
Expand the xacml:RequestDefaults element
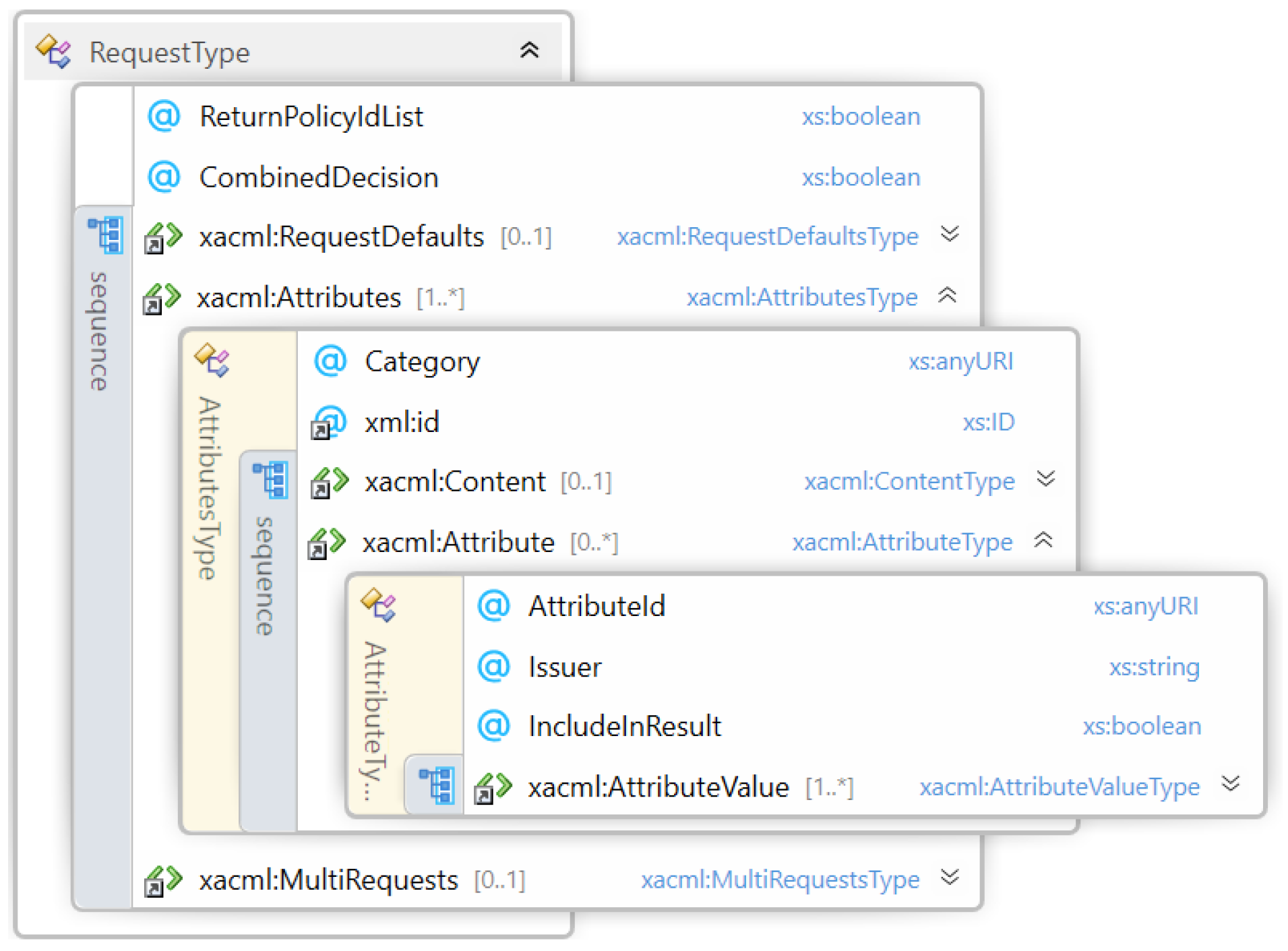click(x=950, y=234)
